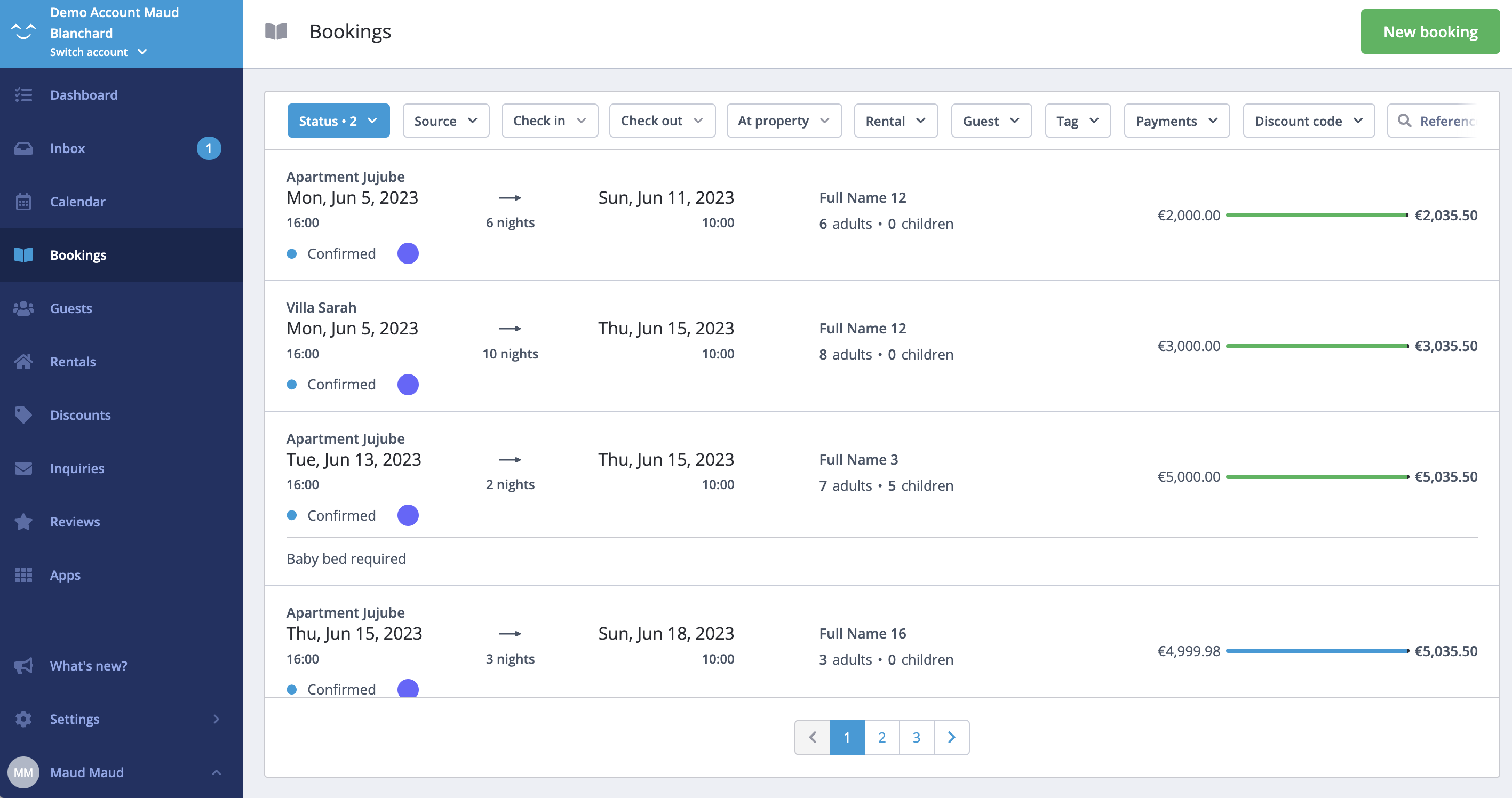Click the Inquiries envelope icon
This screenshot has width=1512, height=798.
pos(23,468)
